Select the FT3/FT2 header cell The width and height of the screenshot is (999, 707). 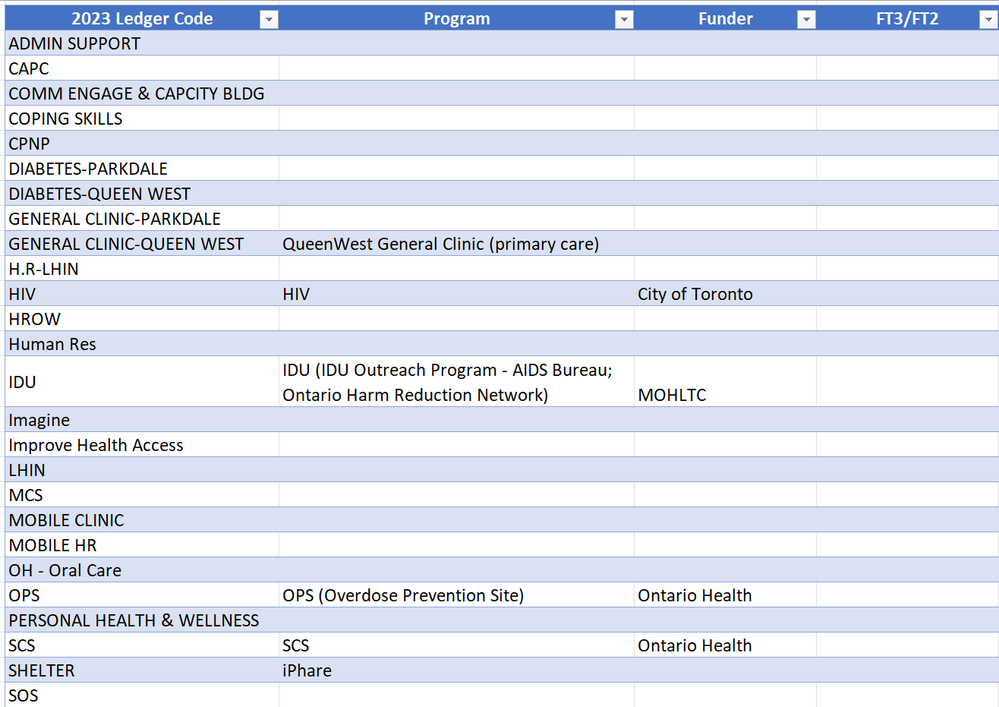[907, 18]
